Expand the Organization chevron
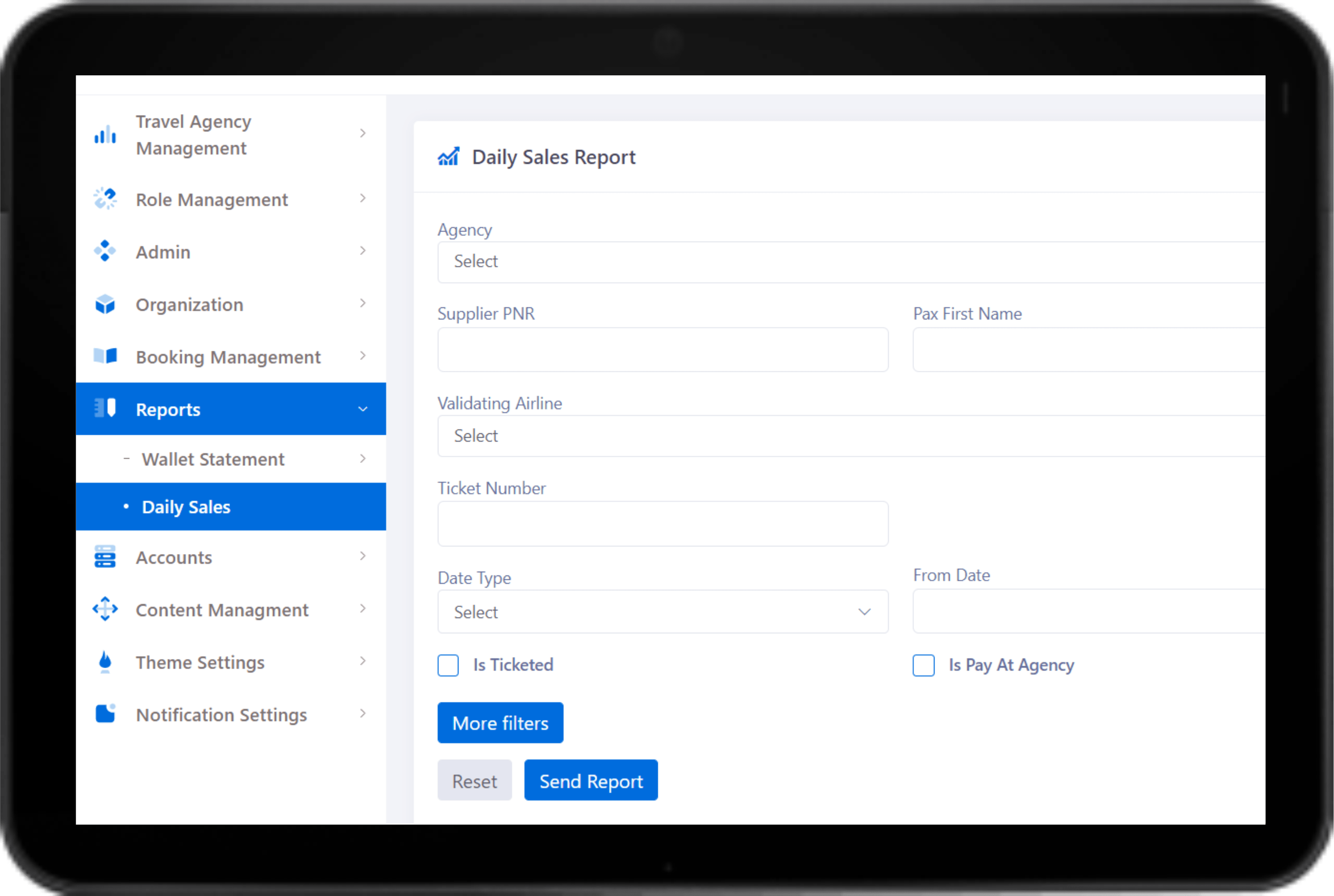This screenshot has width=1334, height=896. coord(363,304)
